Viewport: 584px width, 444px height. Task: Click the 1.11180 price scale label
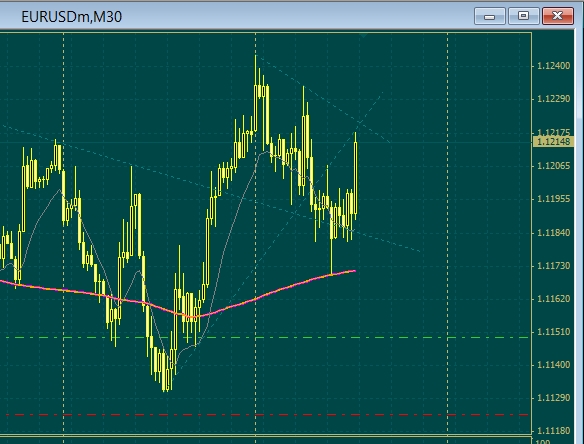point(553,431)
